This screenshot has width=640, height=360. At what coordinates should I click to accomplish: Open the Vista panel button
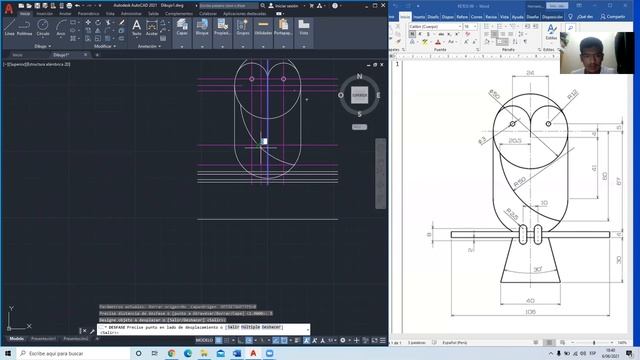click(x=304, y=28)
